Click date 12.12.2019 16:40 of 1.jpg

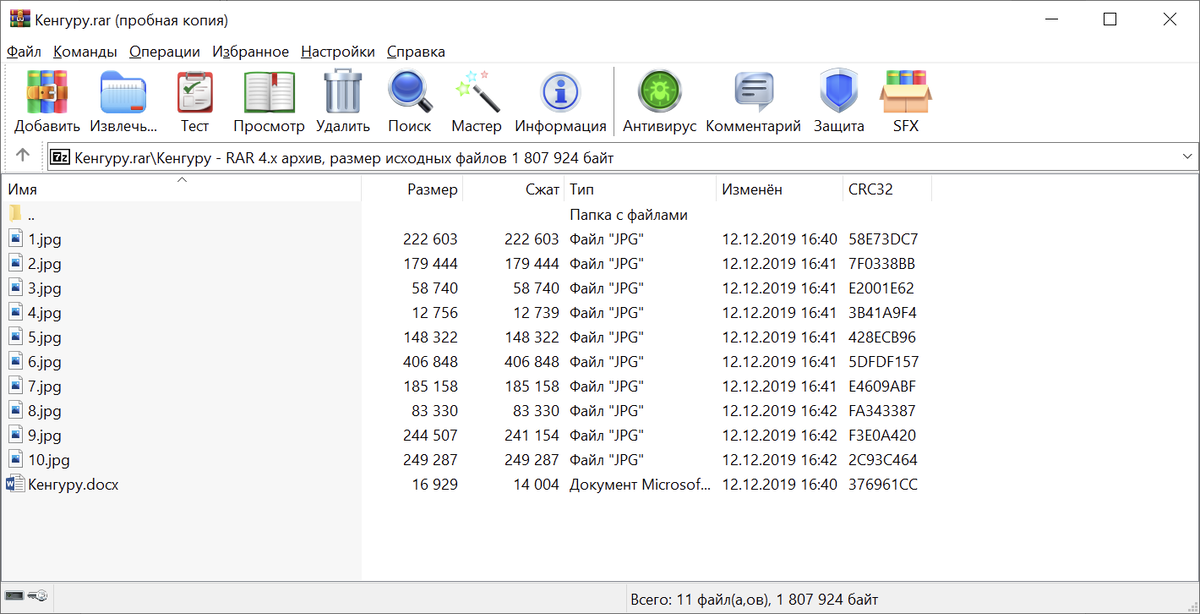(779, 239)
